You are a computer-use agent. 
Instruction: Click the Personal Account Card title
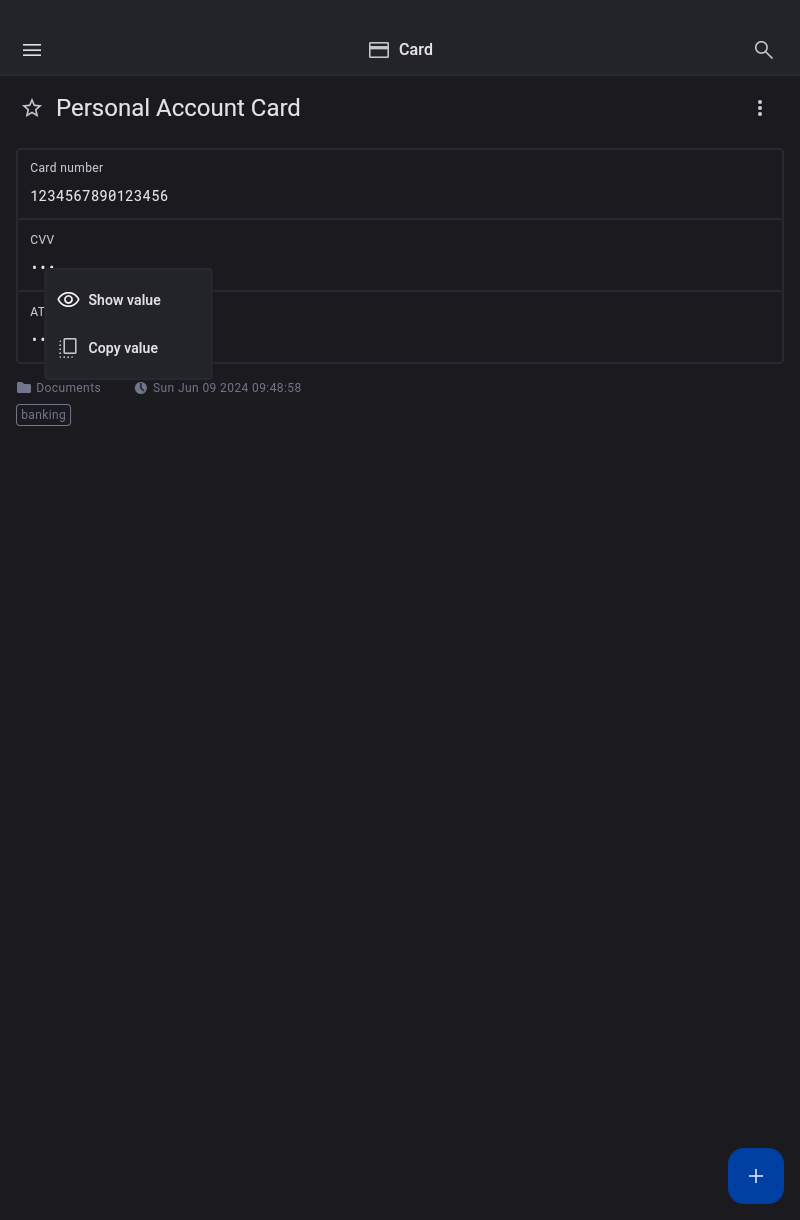point(178,108)
